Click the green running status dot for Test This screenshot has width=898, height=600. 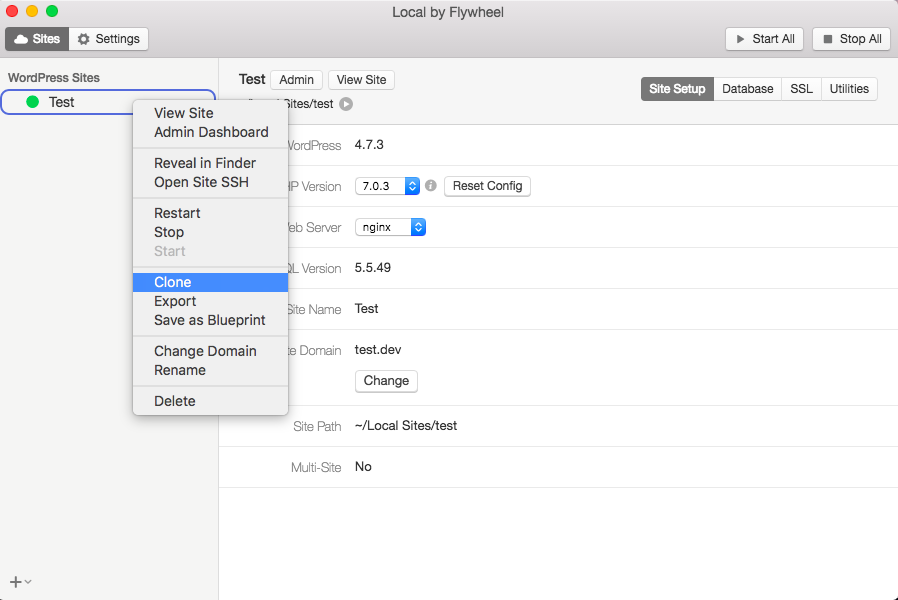[33, 102]
